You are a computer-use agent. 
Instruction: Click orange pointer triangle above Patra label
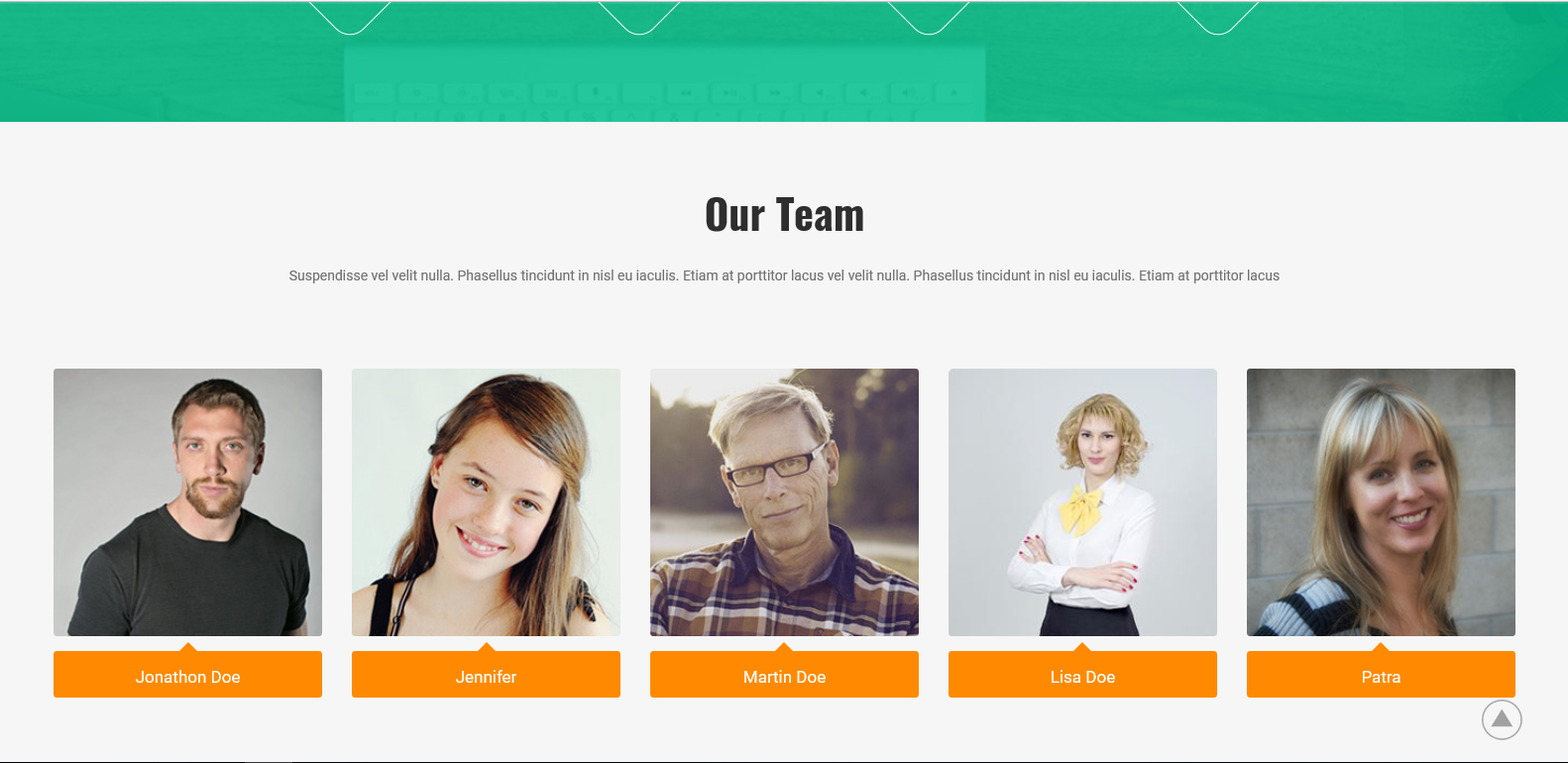click(1381, 646)
